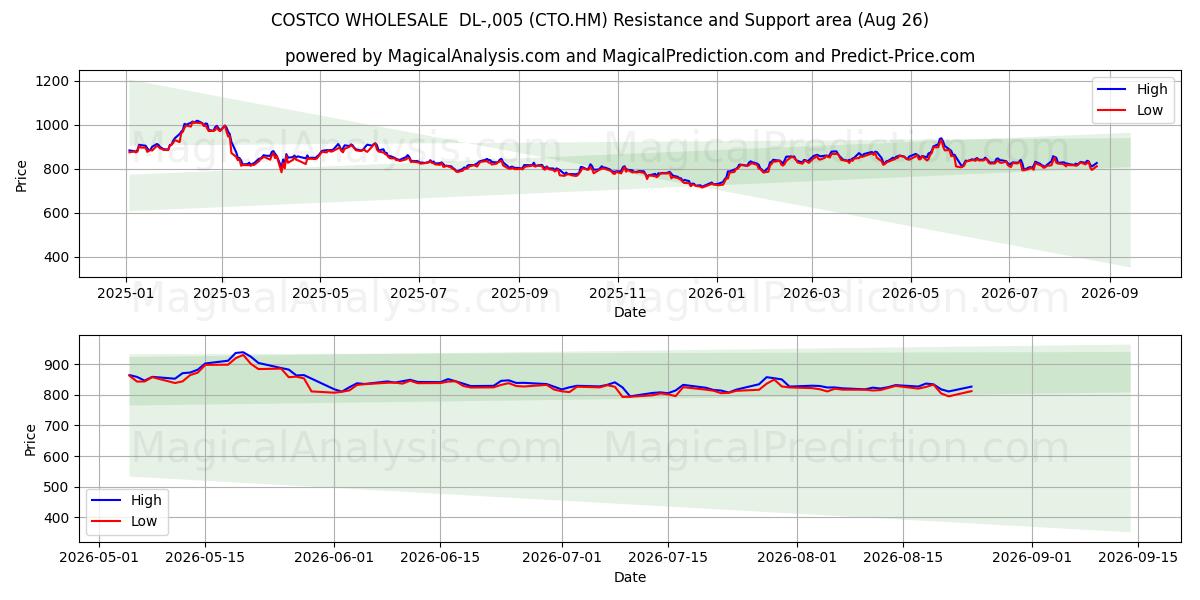Click the '1200' y-axis tick label
The width and height of the screenshot is (1200, 600).
coord(54,81)
